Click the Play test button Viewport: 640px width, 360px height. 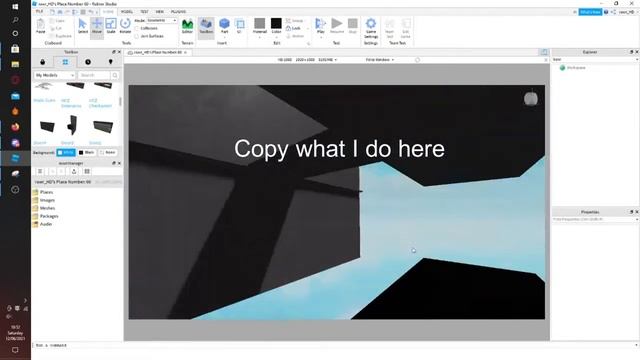(x=321, y=25)
